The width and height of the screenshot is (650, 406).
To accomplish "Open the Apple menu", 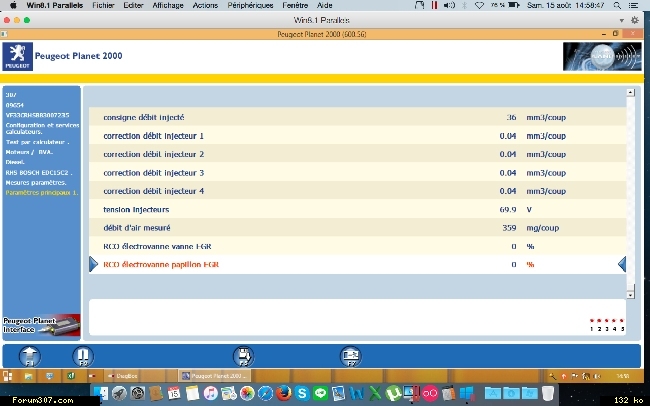I will 13,5.
